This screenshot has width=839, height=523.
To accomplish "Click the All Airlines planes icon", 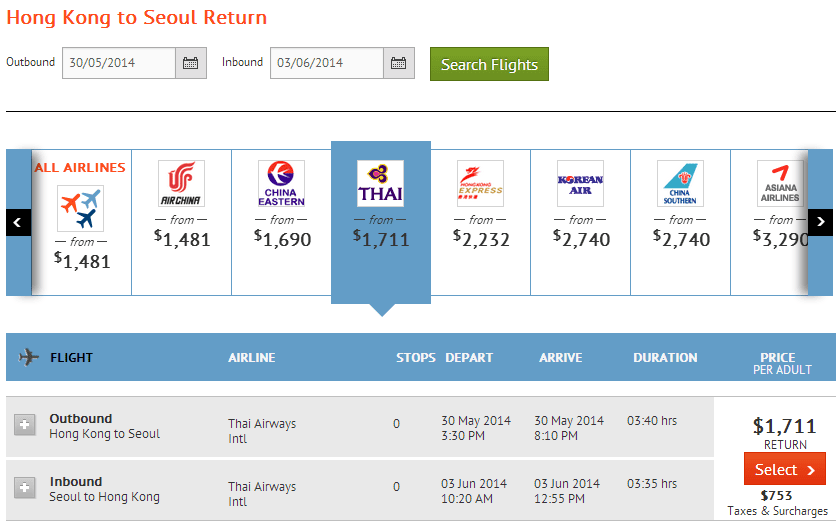I will 80,207.
